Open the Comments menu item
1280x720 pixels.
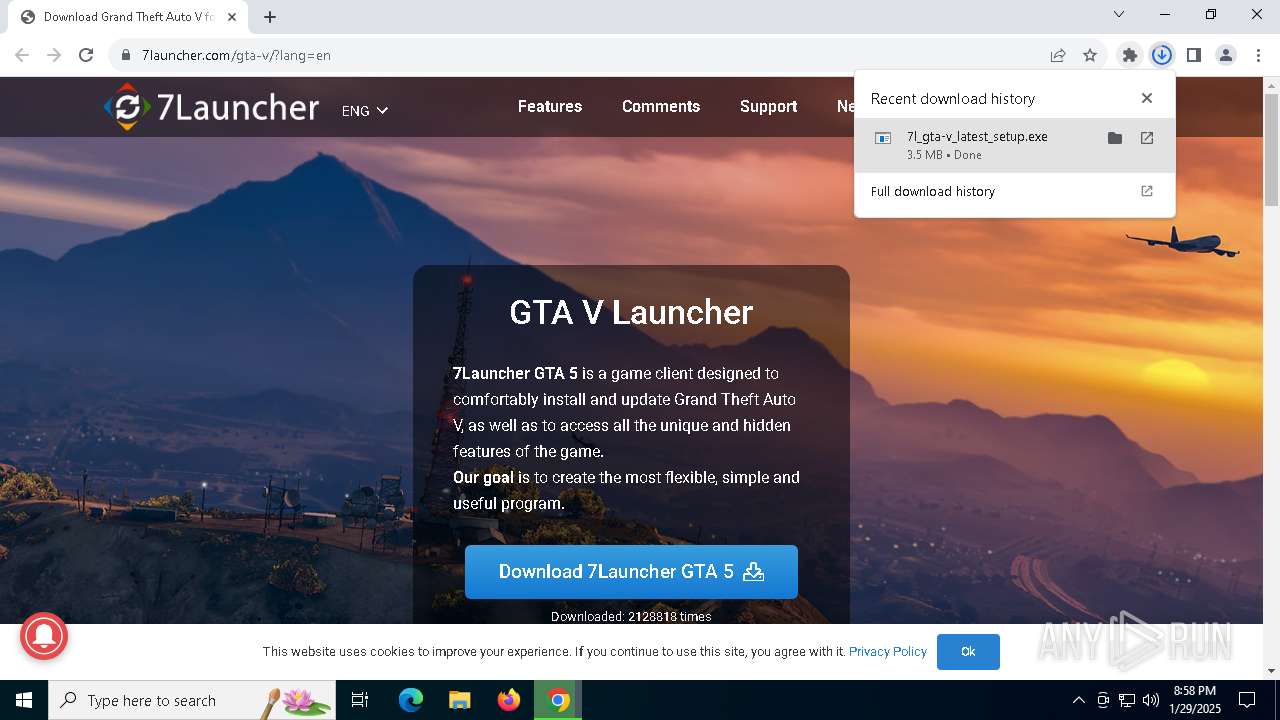tap(661, 106)
